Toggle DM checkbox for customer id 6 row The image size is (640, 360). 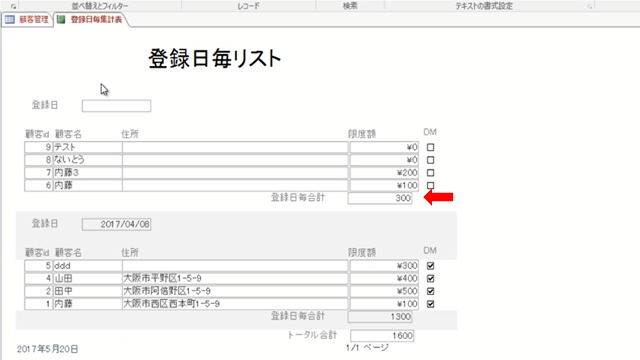pyautogui.click(x=430, y=185)
